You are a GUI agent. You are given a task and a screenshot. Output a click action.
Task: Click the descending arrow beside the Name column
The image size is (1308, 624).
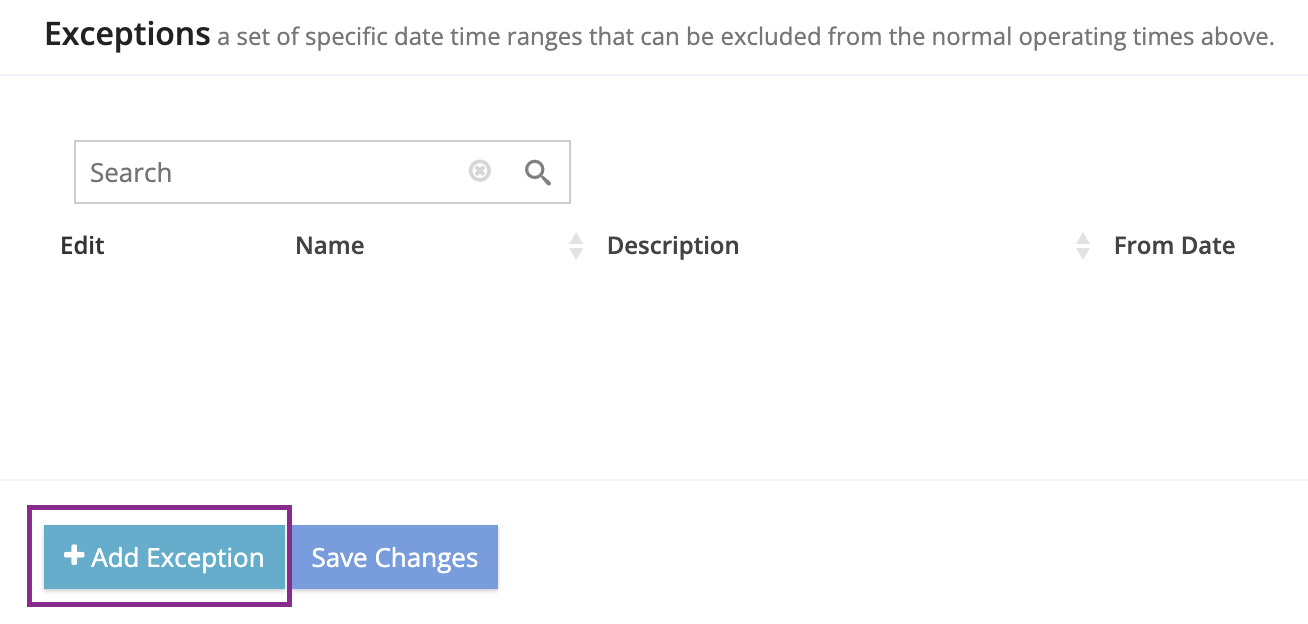[x=576, y=254]
